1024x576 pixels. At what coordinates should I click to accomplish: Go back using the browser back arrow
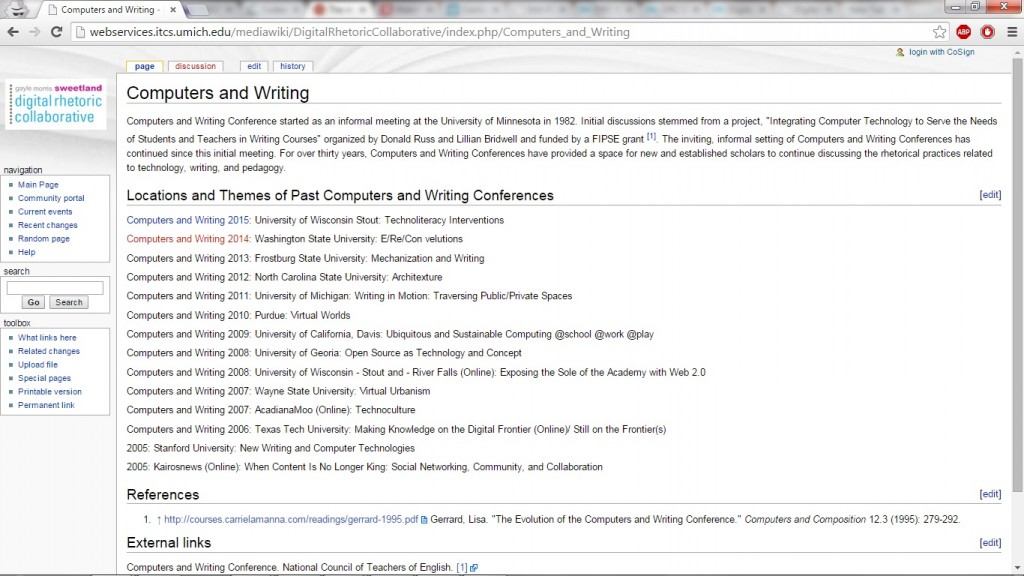(x=13, y=32)
